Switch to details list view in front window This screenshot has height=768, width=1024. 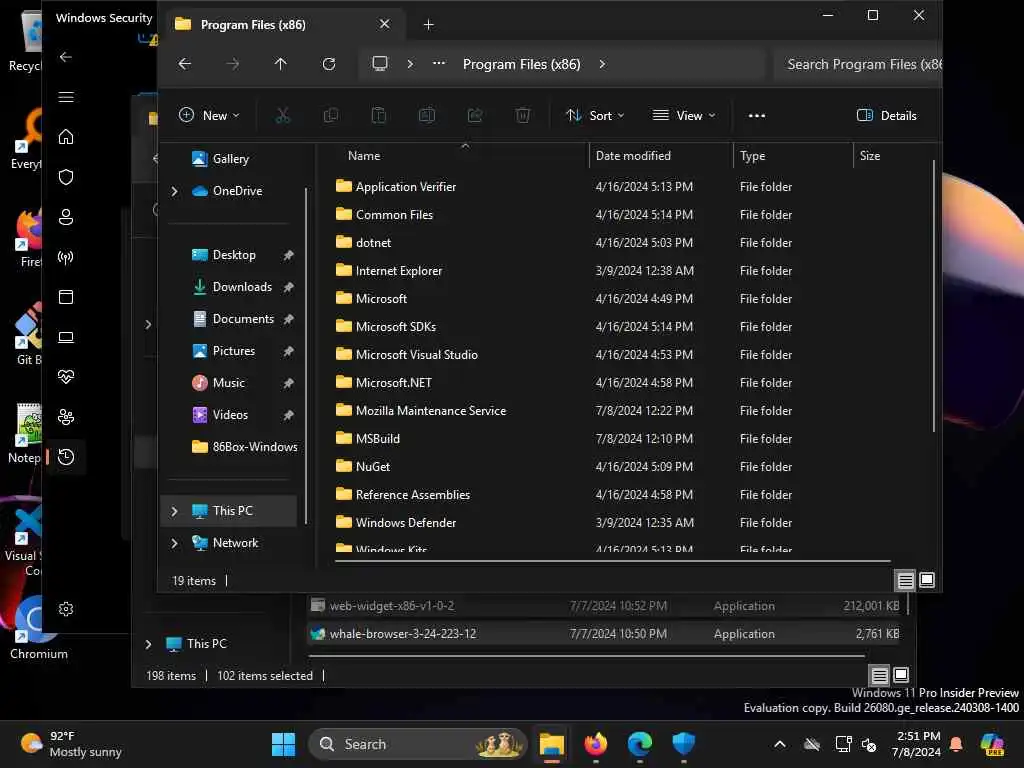(905, 580)
